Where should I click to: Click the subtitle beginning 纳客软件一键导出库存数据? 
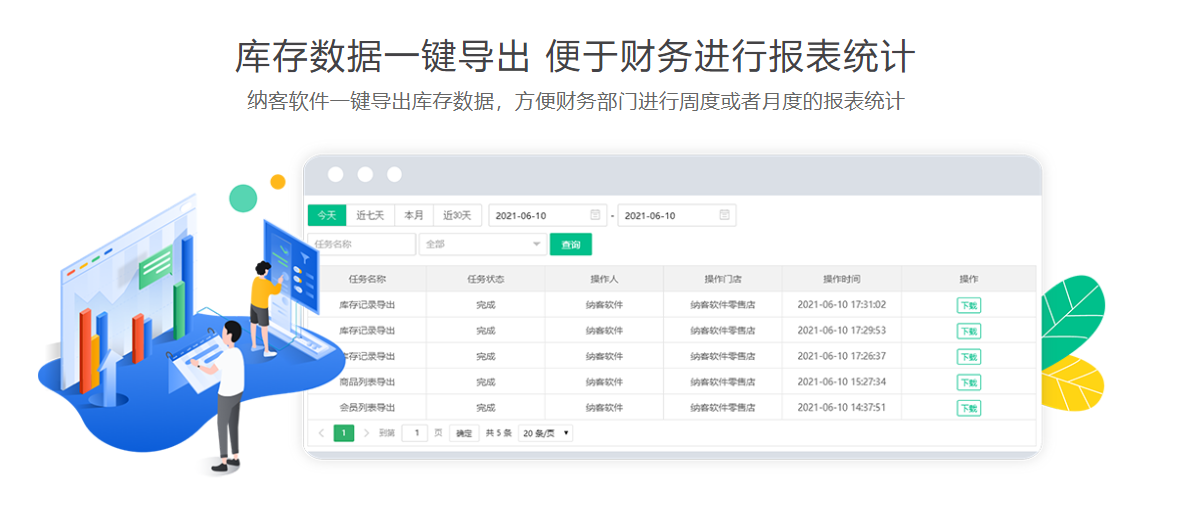(x=576, y=101)
